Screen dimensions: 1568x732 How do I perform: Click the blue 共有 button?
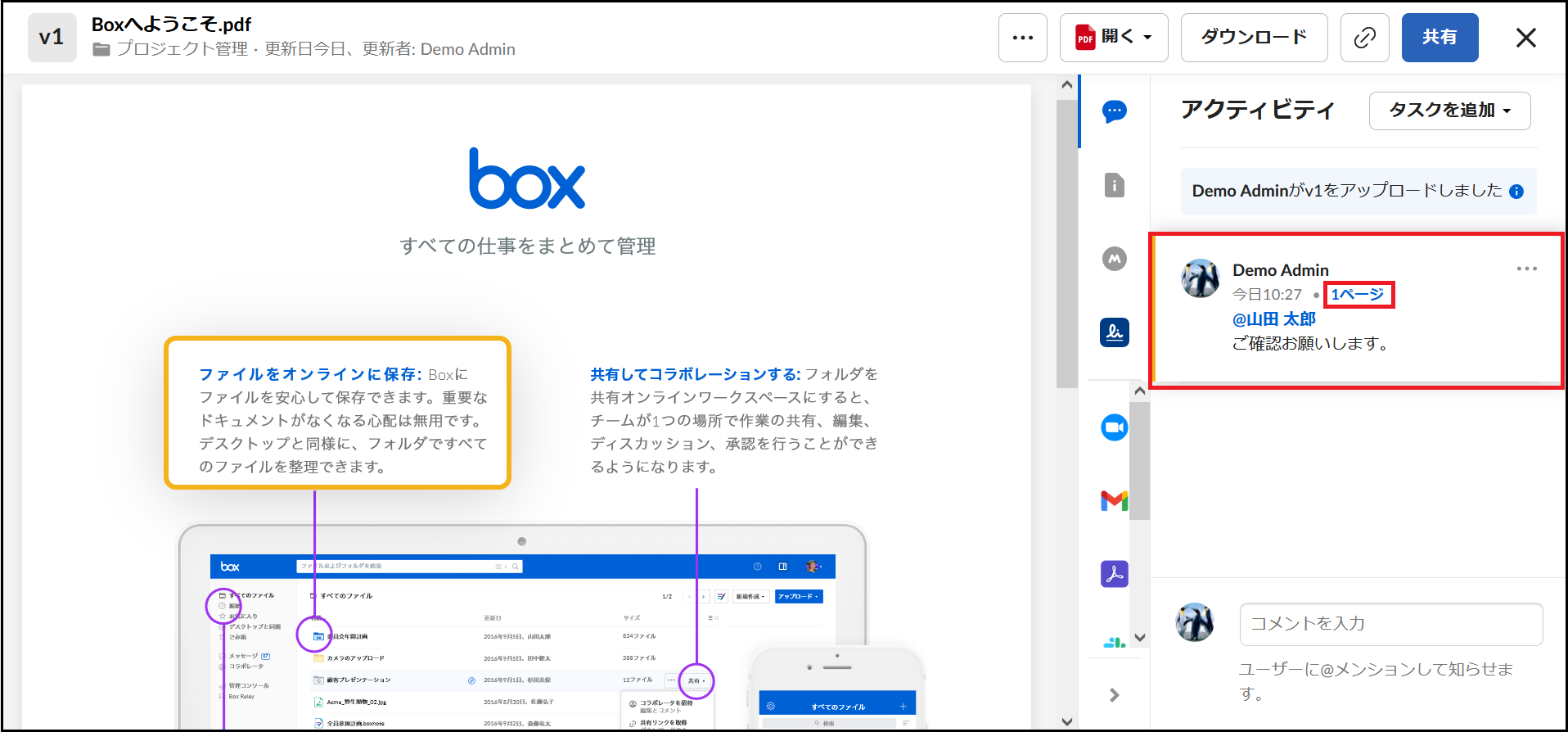click(1440, 38)
